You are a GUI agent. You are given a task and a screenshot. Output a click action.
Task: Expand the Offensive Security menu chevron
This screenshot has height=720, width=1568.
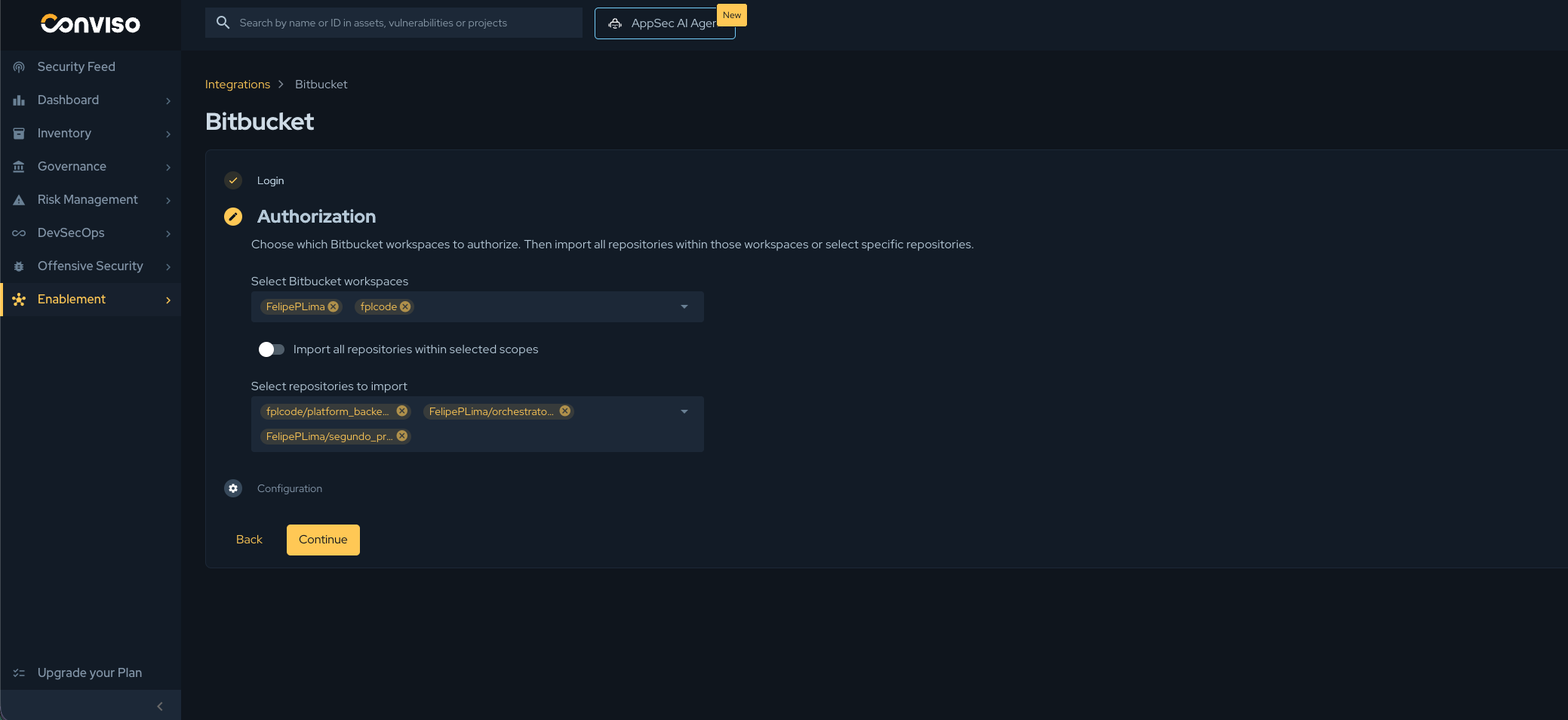[168, 267]
